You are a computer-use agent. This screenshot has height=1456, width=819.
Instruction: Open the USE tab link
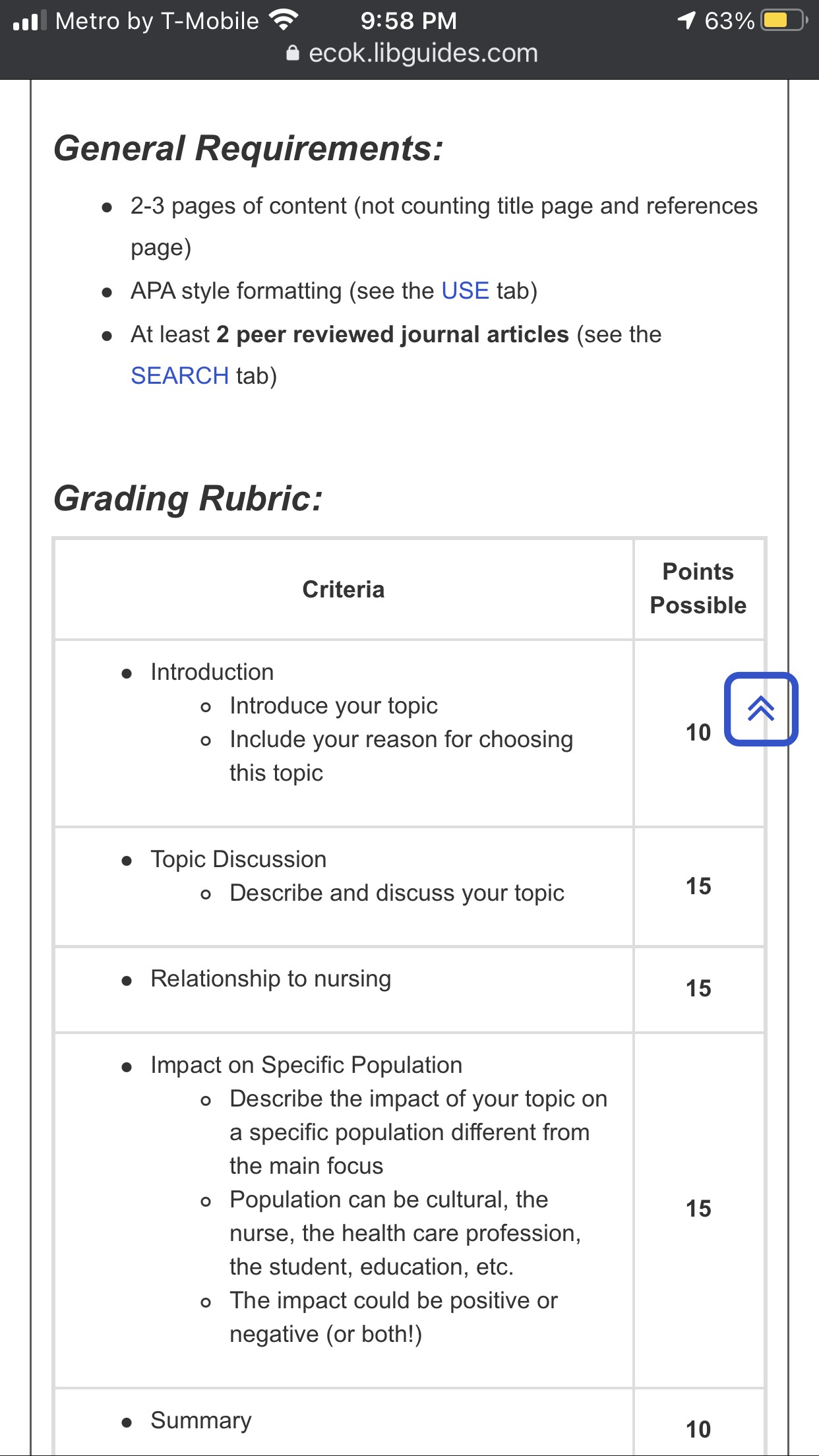465,291
